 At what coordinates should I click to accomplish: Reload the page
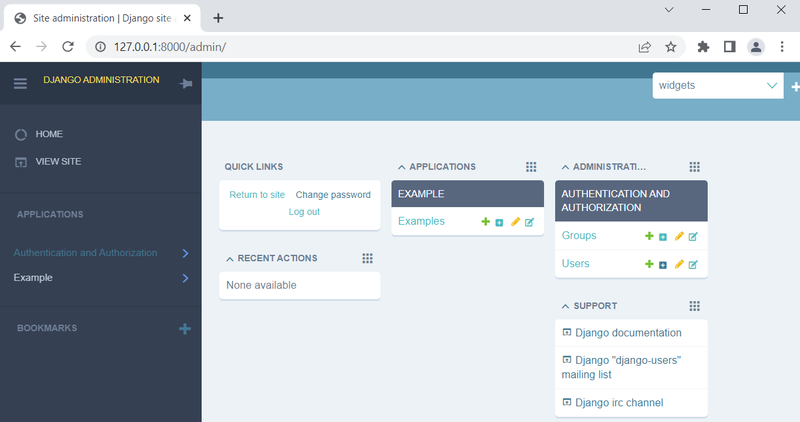(x=67, y=47)
